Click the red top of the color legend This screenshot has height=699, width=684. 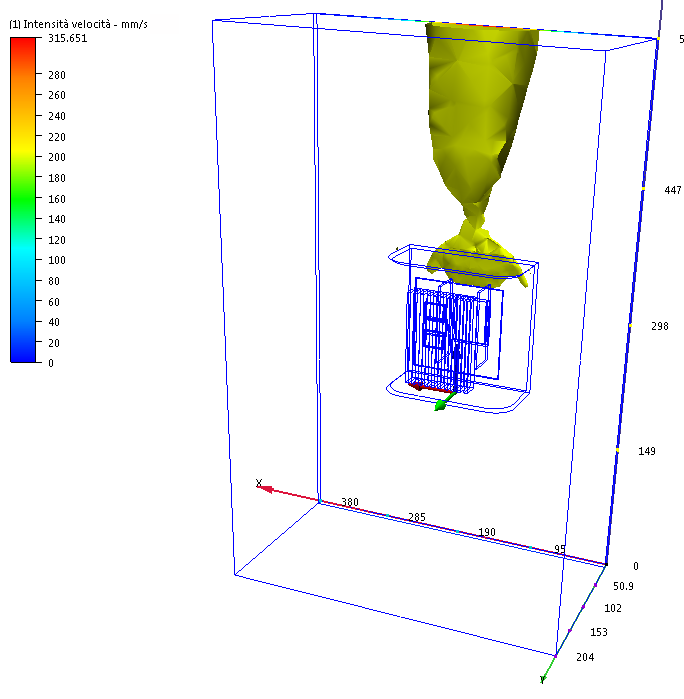point(23,45)
